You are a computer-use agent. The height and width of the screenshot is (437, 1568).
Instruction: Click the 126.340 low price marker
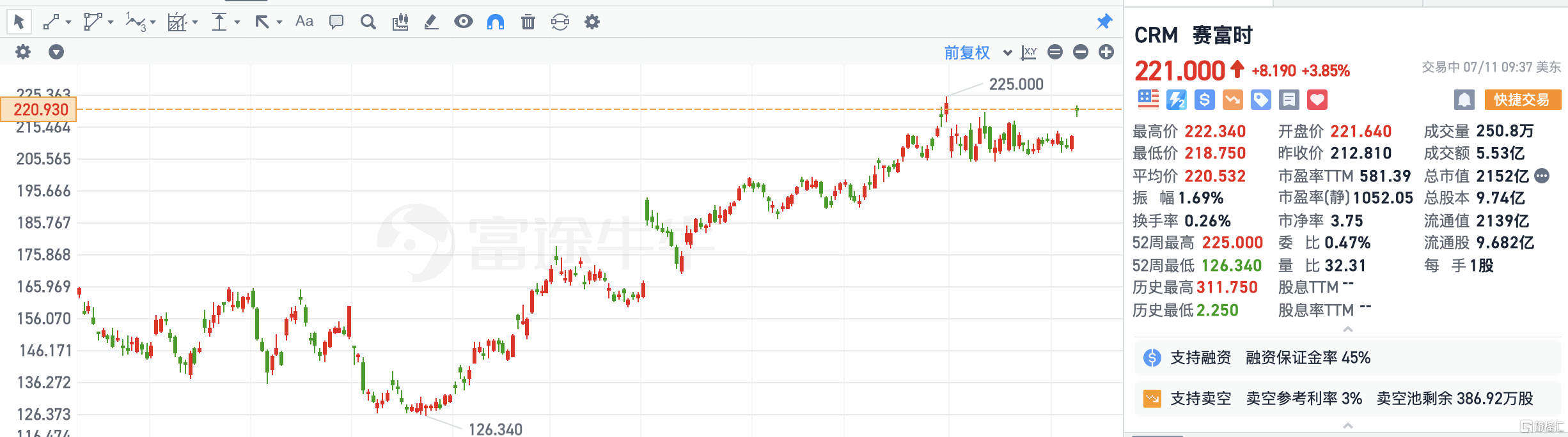pyautogui.click(x=496, y=429)
